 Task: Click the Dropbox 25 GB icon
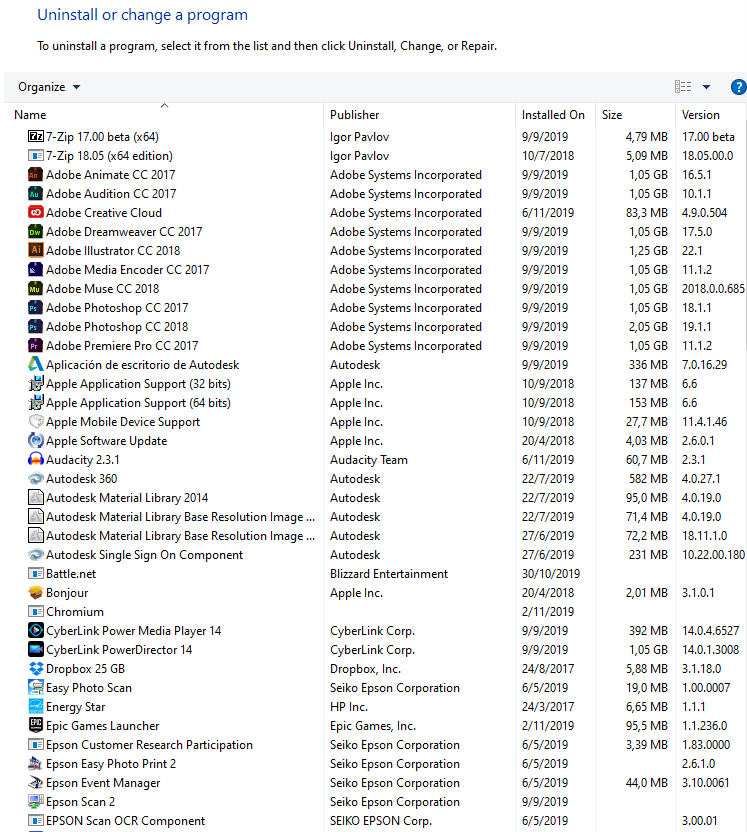[36, 669]
